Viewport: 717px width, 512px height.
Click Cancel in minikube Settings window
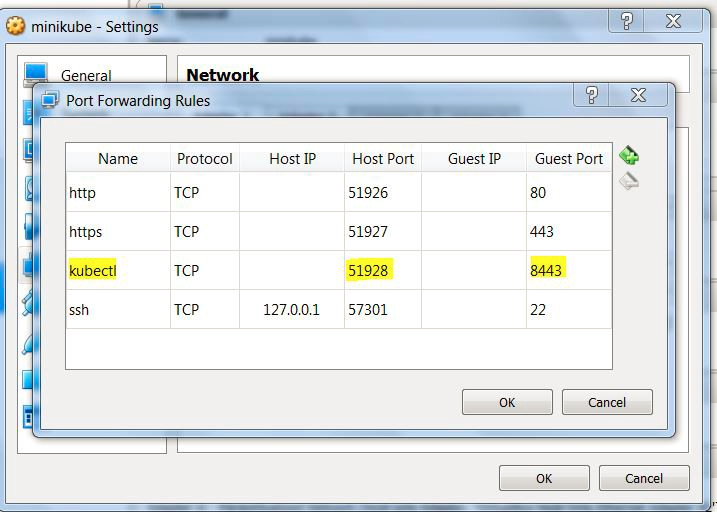click(644, 478)
